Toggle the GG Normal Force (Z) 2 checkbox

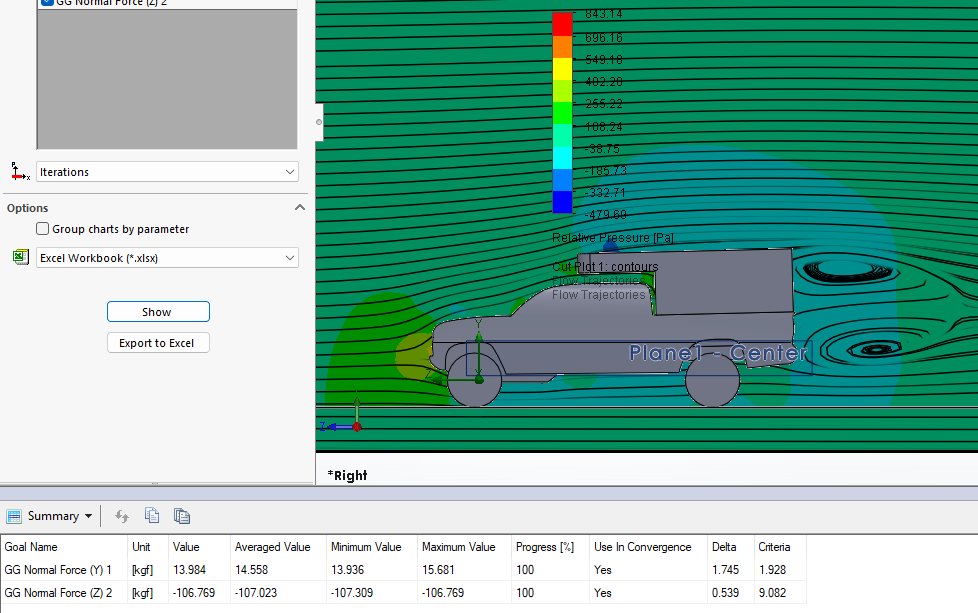pyautogui.click(x=47, y=2)
